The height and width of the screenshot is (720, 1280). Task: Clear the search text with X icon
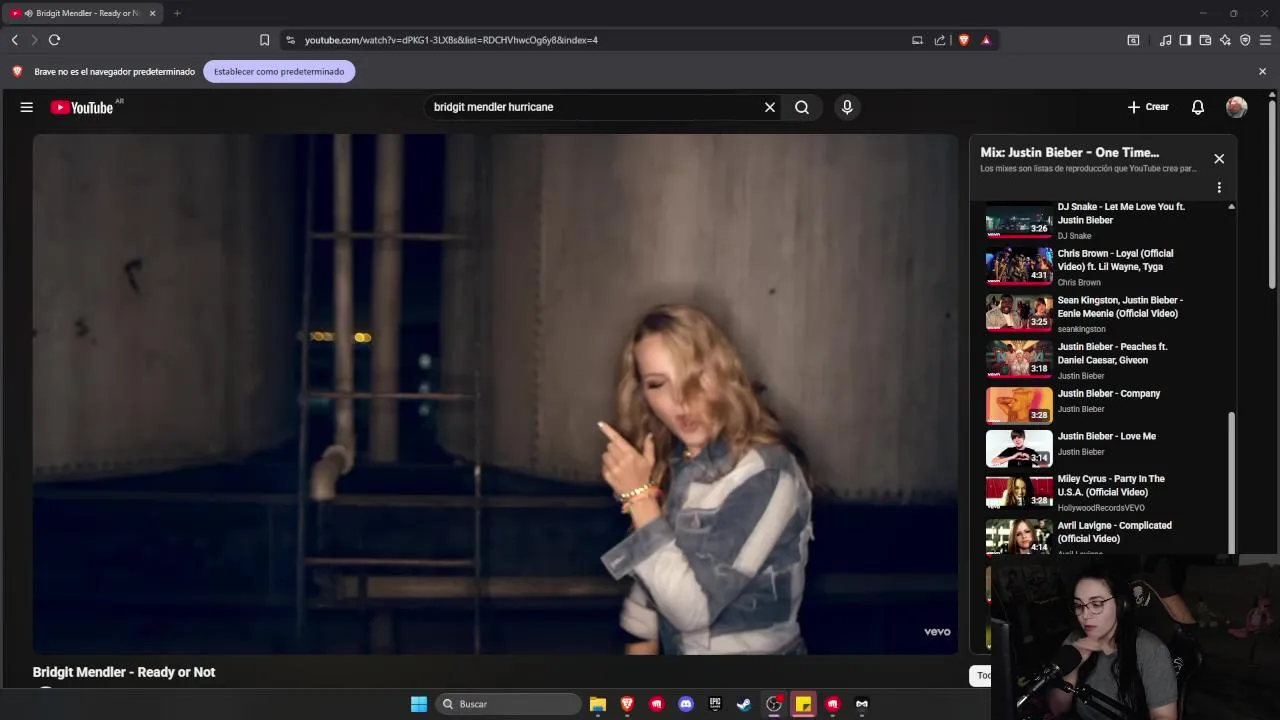coord(770,107)
